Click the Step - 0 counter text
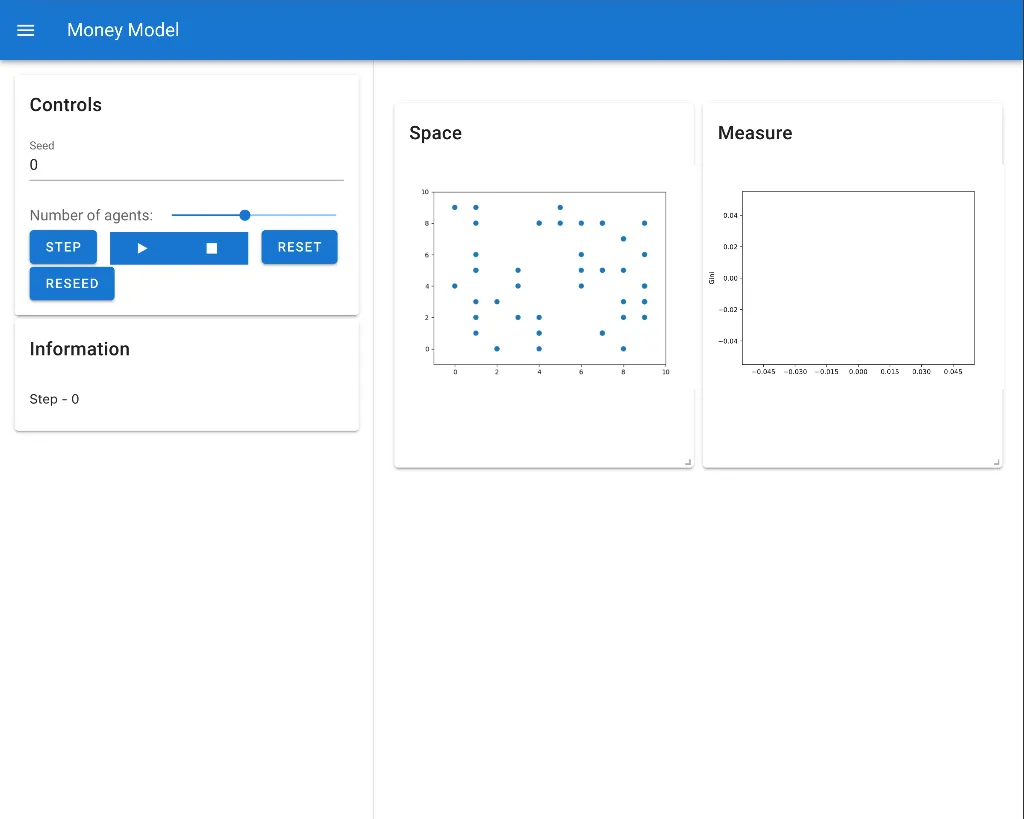This screenshot has height=819, width=1024. click(x=54, y=399)
